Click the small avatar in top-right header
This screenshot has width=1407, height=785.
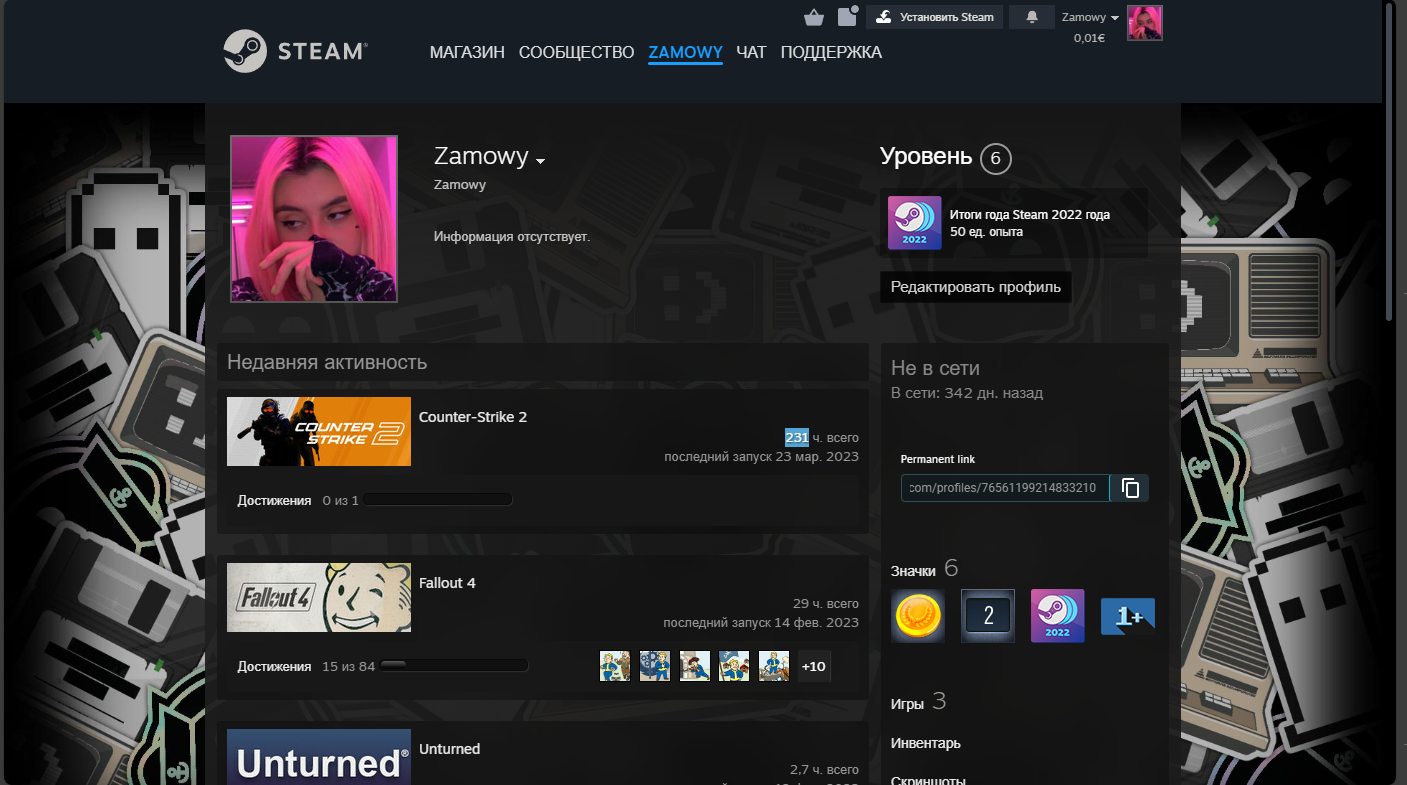pos(1145,22)
